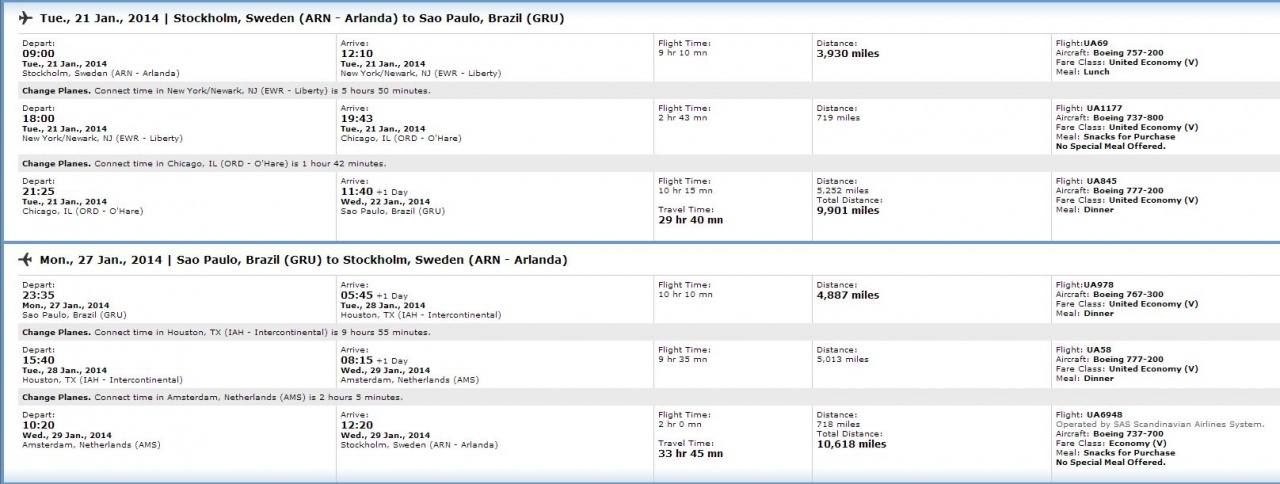Click the 29 hr 40 mn travel time

click(690, 220)
